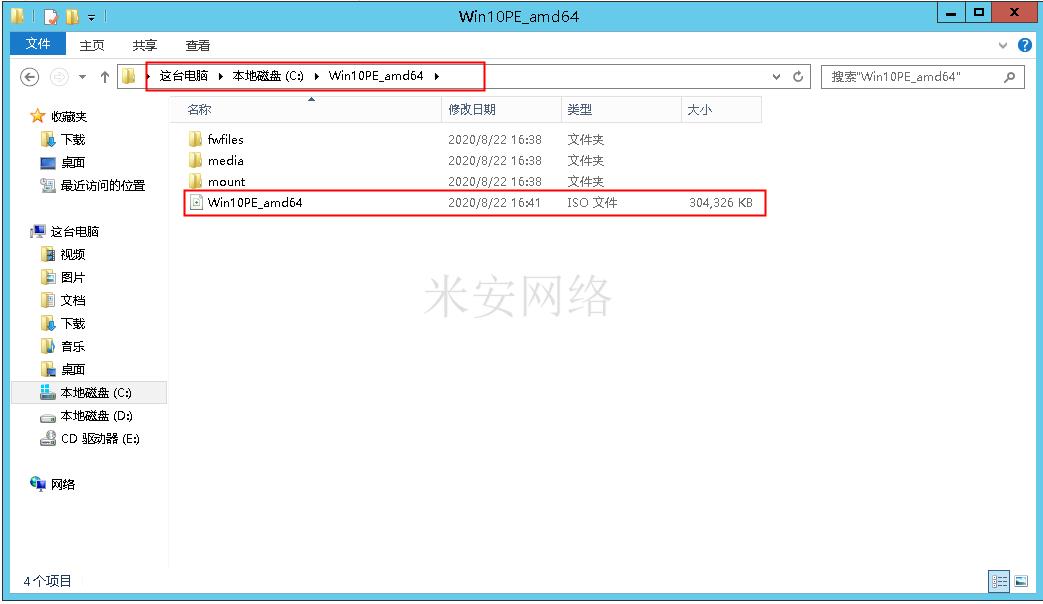Click the new folder quick access icon

pyautogui.click(x=71, y=16)
